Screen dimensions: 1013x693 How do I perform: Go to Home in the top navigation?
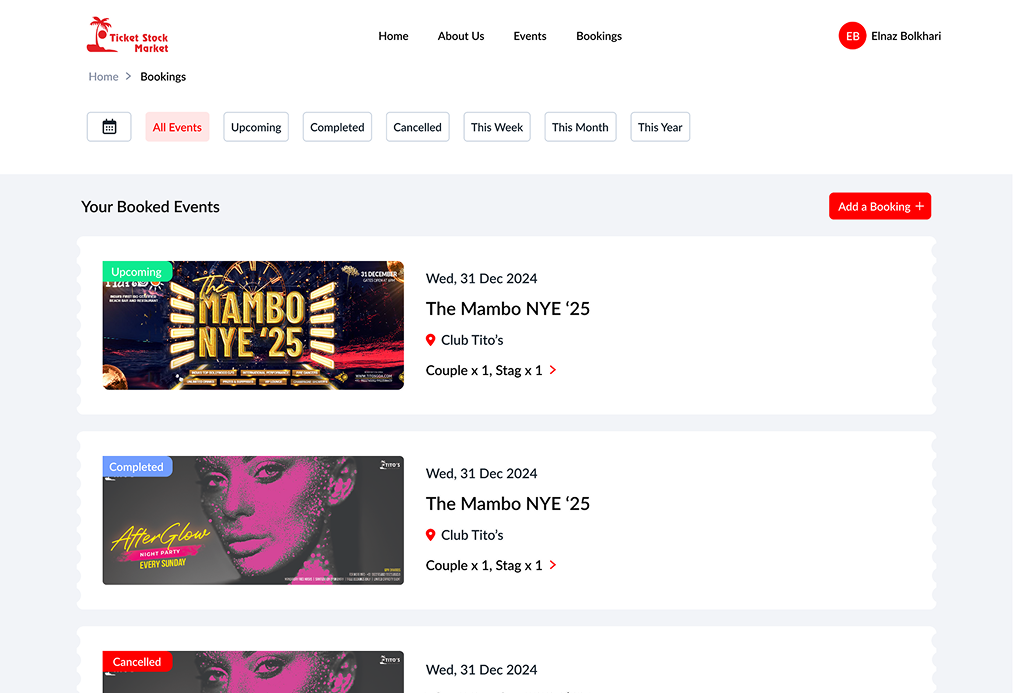click(x=393, y=36)
